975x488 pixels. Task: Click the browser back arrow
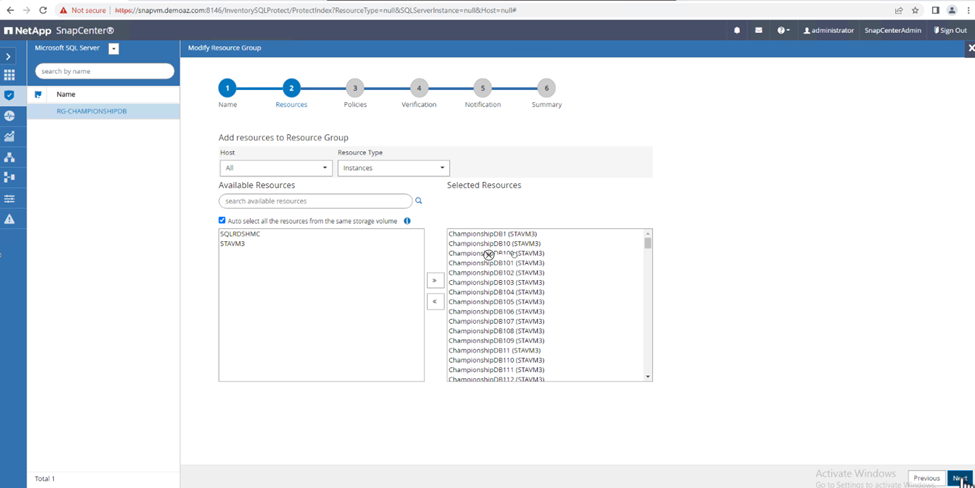(x=10, y=10)
